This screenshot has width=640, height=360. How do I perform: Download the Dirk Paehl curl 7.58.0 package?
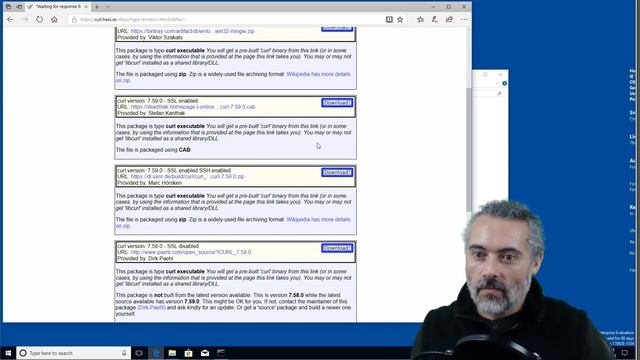click(337, 248)
